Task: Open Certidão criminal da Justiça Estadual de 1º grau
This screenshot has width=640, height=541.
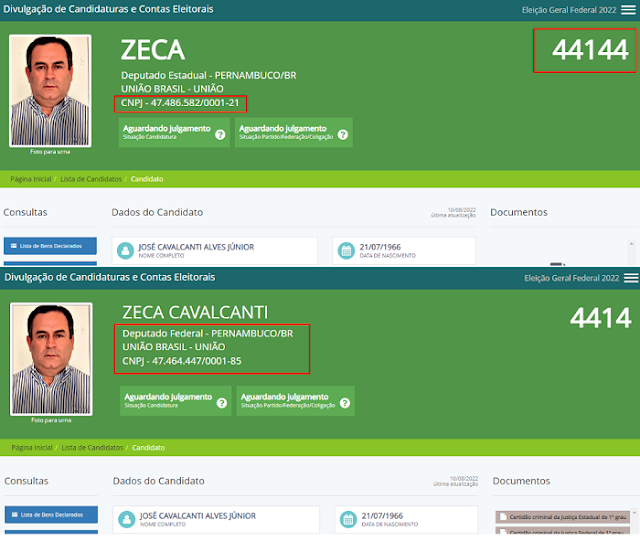Action: tap(563, 517)
